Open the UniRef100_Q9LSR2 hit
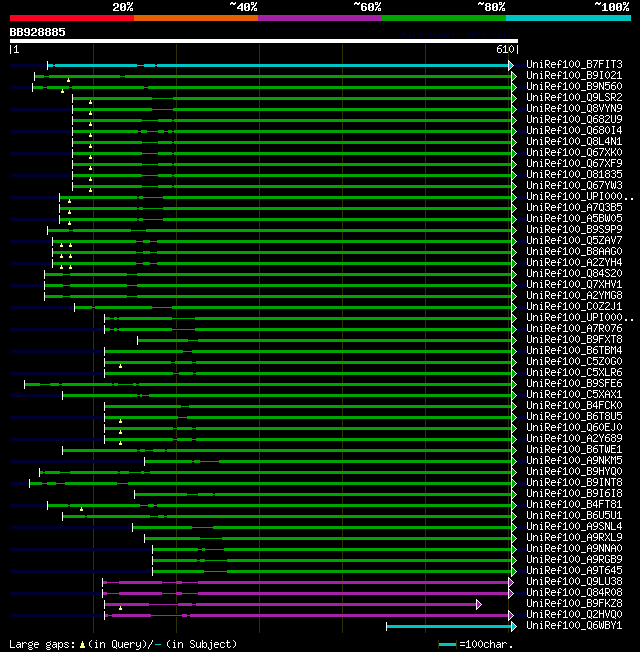 (x=574, y=98)
